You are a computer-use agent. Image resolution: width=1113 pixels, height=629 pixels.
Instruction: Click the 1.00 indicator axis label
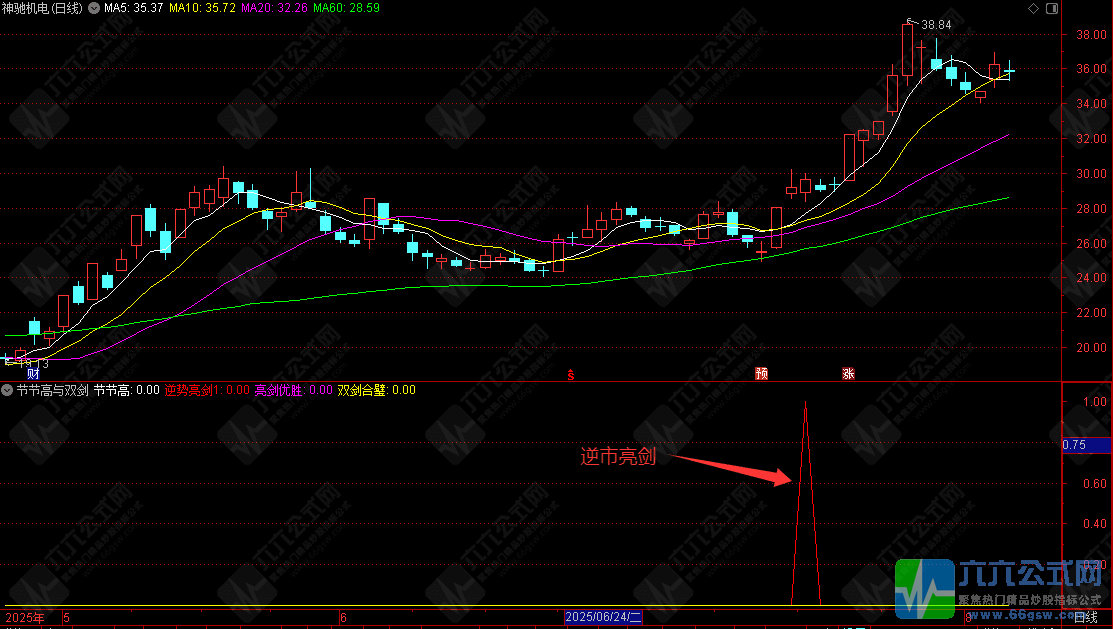[x=1095, y=402]
